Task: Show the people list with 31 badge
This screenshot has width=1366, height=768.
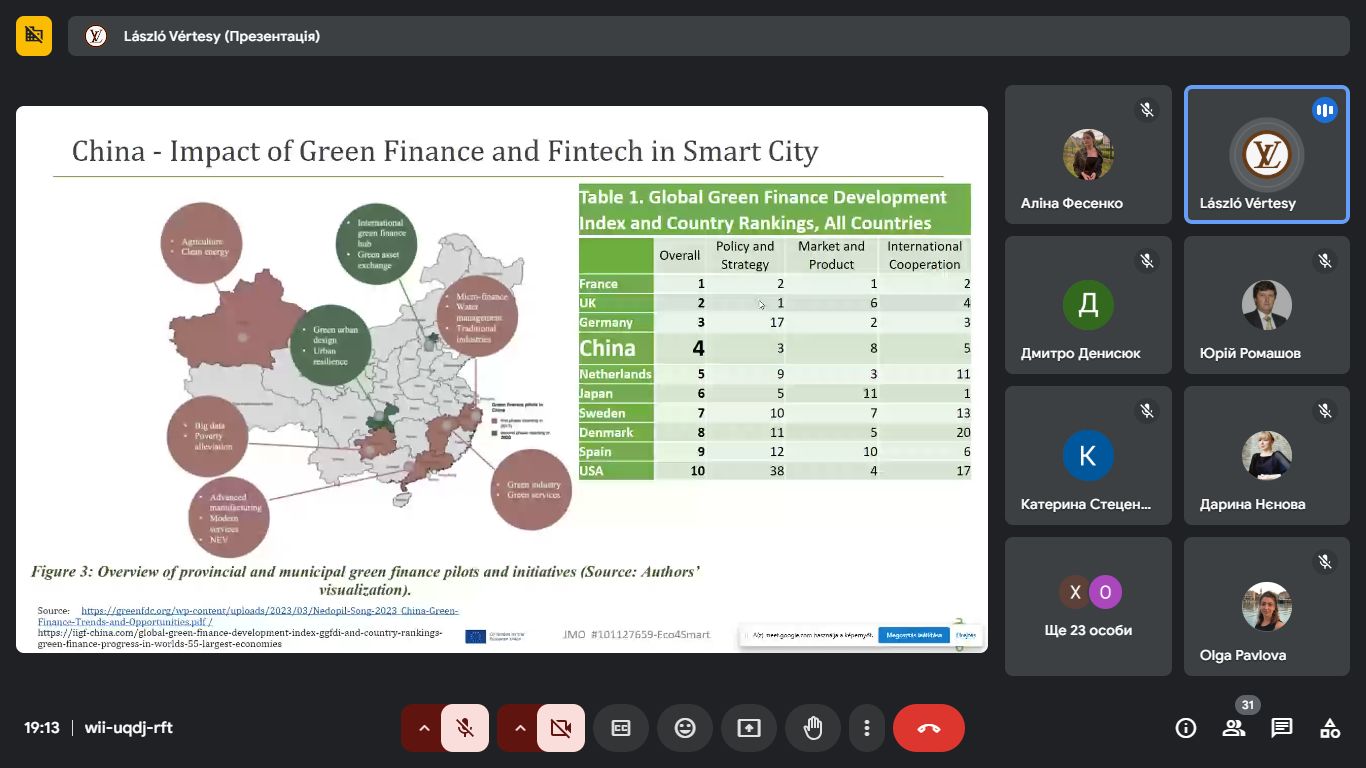Action: click(x=1234, y=728)
